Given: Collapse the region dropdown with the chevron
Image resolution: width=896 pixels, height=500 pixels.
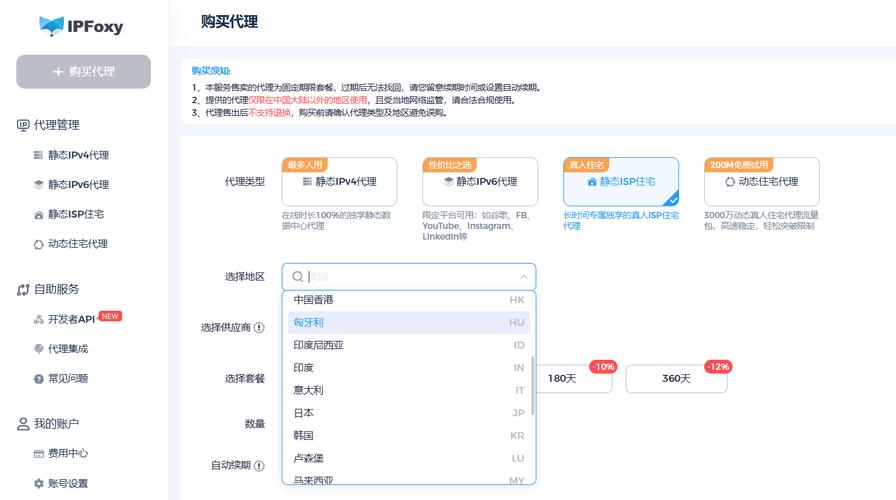Looking at the screenshot, I should (x=523, y=277).
